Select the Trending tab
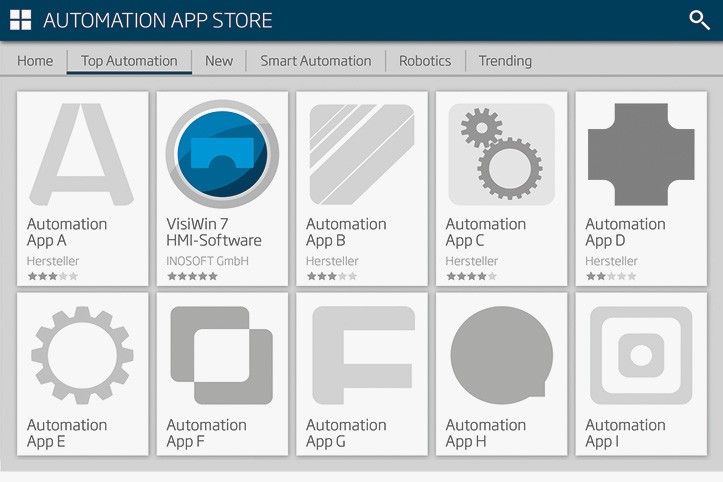723x482 pixels. tap(505, 61)
